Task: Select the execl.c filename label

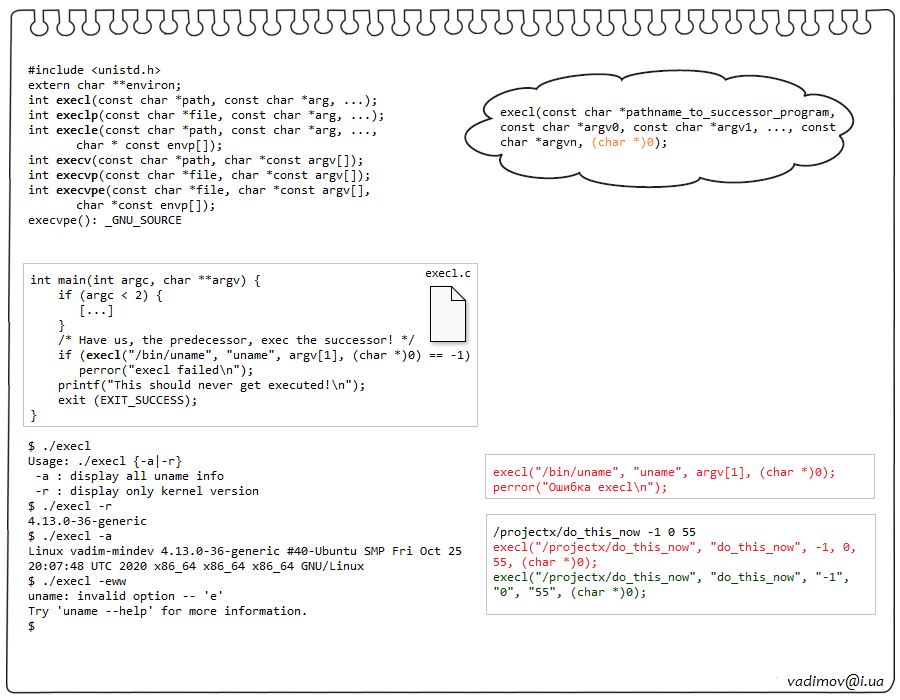Action: (447, 273)
